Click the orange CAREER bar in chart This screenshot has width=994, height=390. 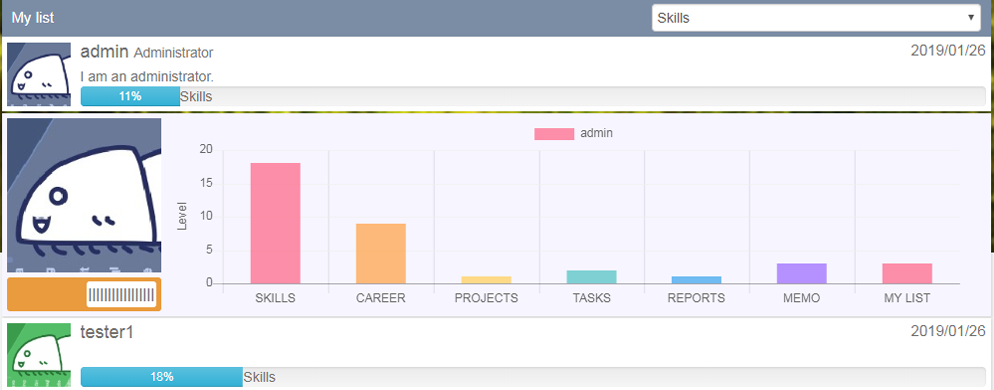[x=380, y=254]
